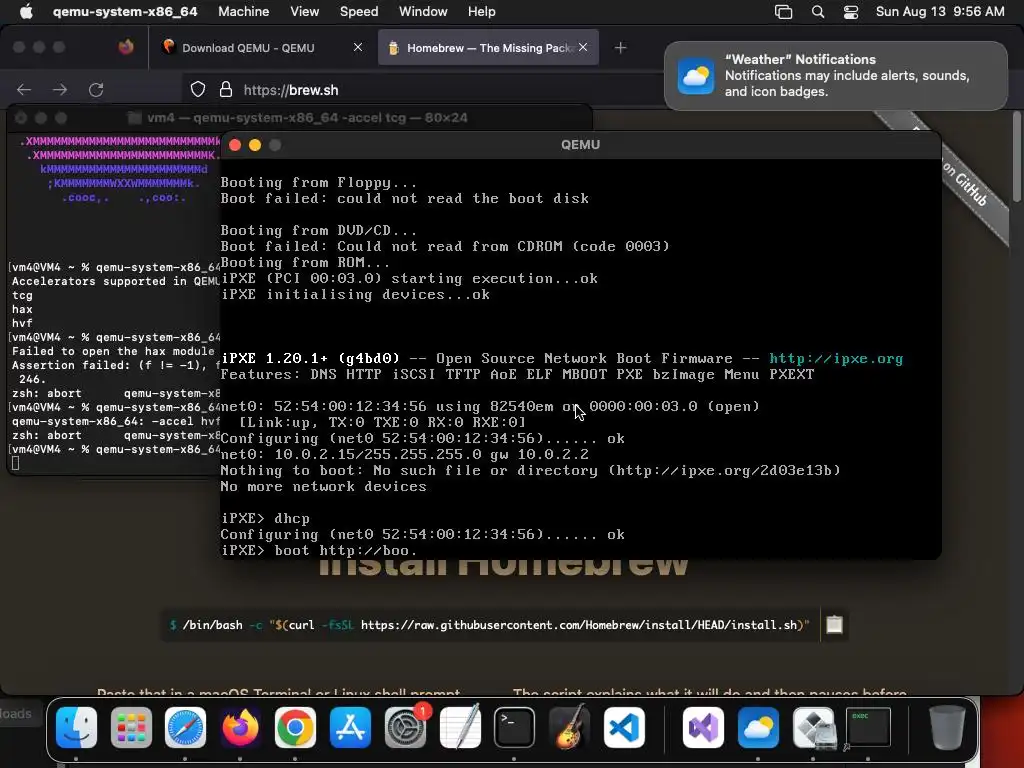1024x768 pixels.
Task: Click the Homebrew install command text
Action: click(489, 625)
